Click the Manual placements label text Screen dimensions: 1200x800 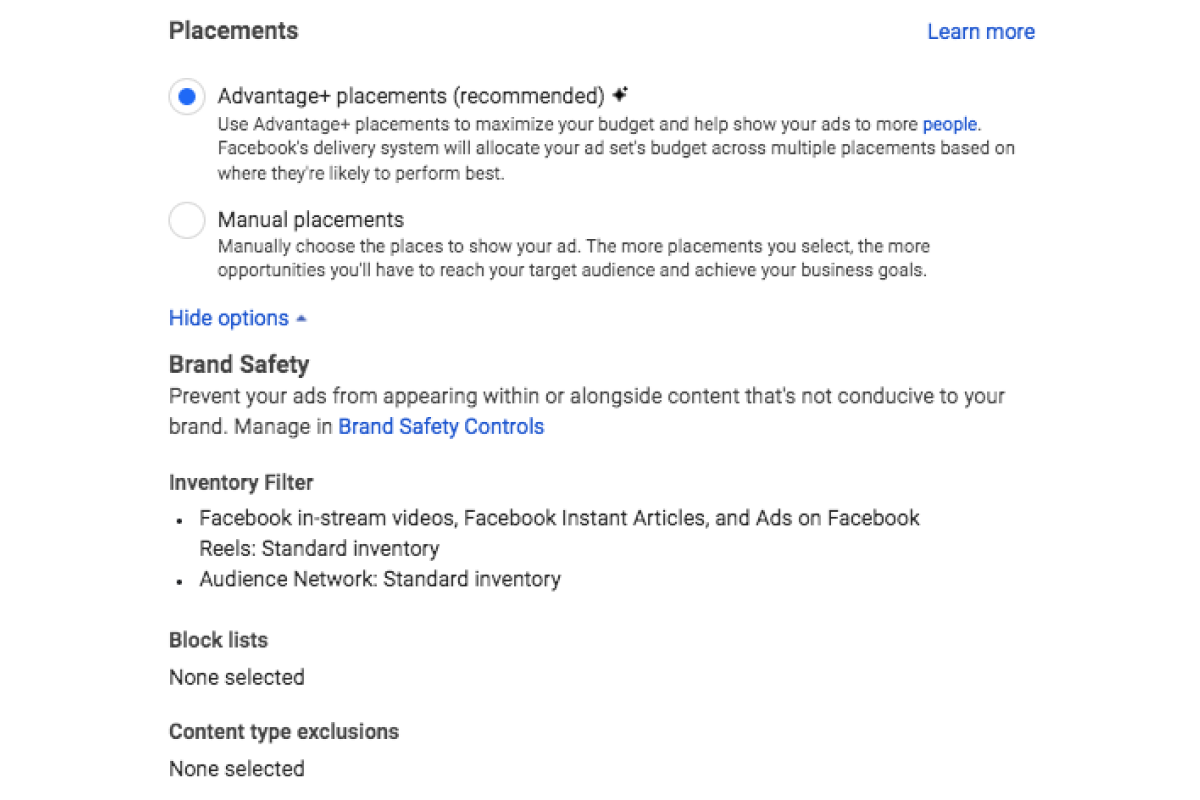[x=311, y=220]
